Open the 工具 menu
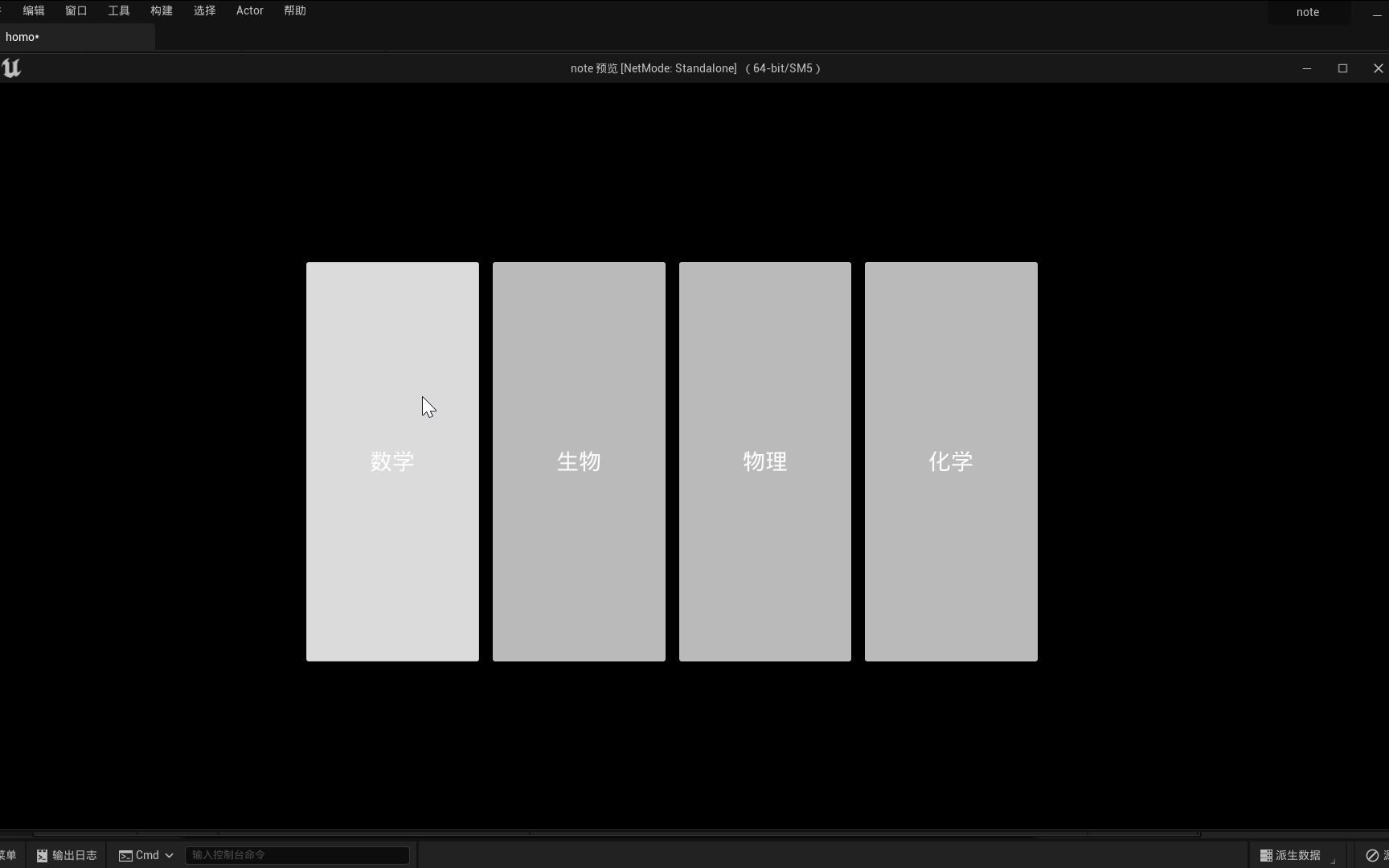The height and width of the screenshot is (868, 1389). coord(118,10)
